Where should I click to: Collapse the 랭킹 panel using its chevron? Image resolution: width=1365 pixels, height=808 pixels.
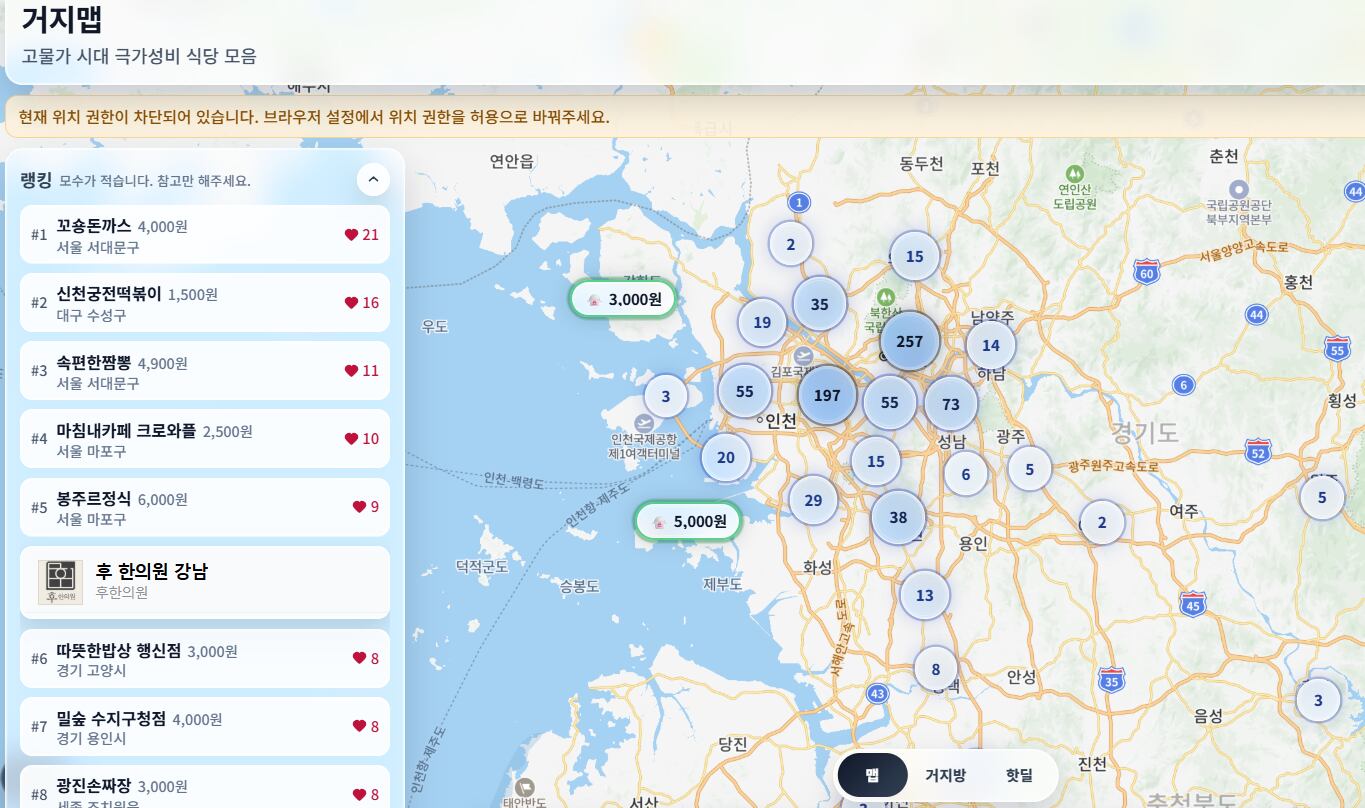click(x=372, y=179)
